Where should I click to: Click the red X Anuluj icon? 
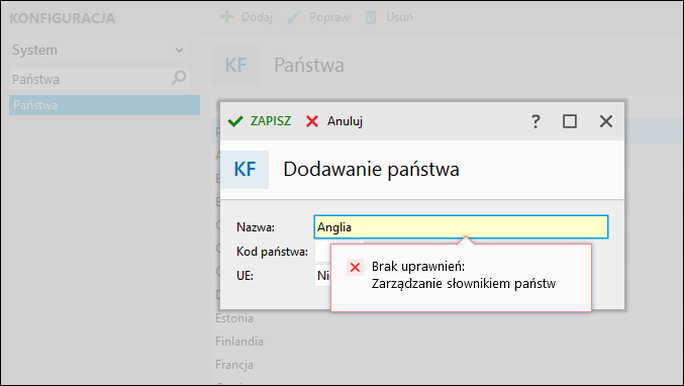[x=312, y=121]
